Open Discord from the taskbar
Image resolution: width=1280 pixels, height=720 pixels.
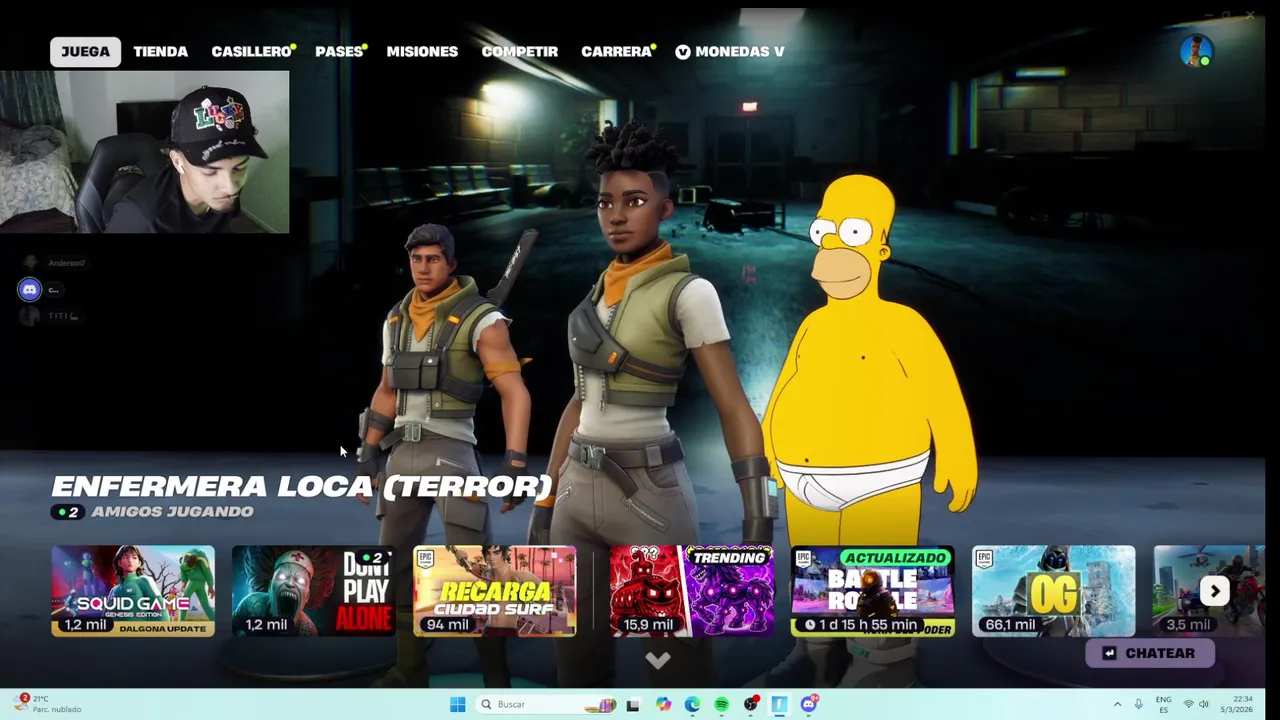[x=809, y=704]
